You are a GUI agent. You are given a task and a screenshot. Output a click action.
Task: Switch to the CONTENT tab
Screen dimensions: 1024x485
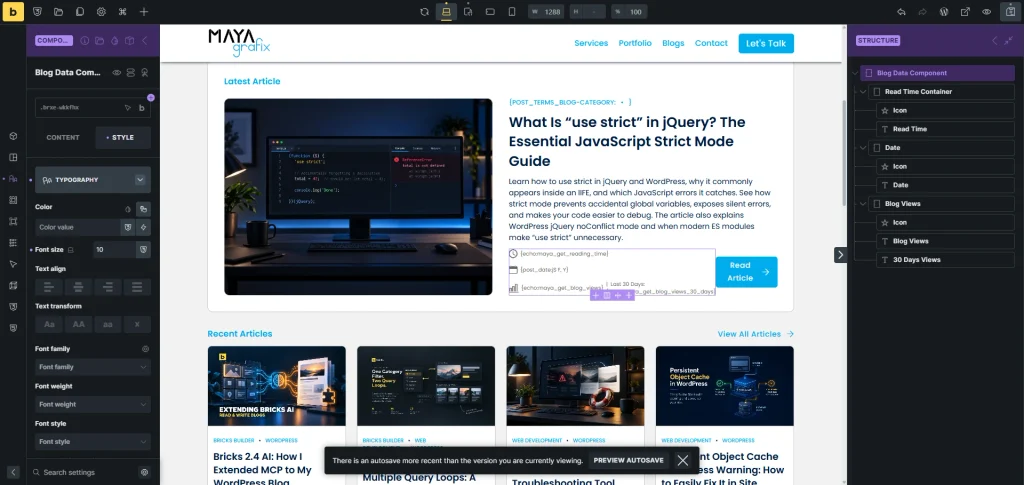(x=63, y=138)
